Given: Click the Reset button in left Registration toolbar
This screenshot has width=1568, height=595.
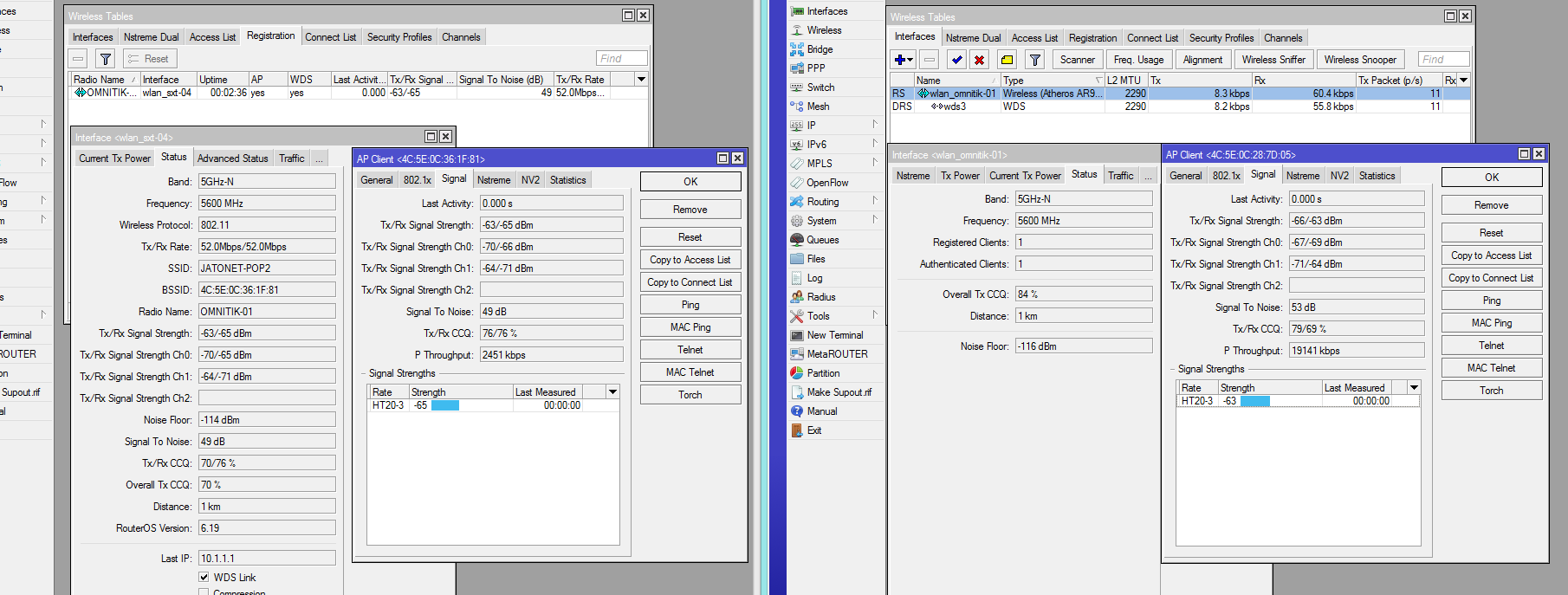Looking at the screenshot, I should coord(151,59).
